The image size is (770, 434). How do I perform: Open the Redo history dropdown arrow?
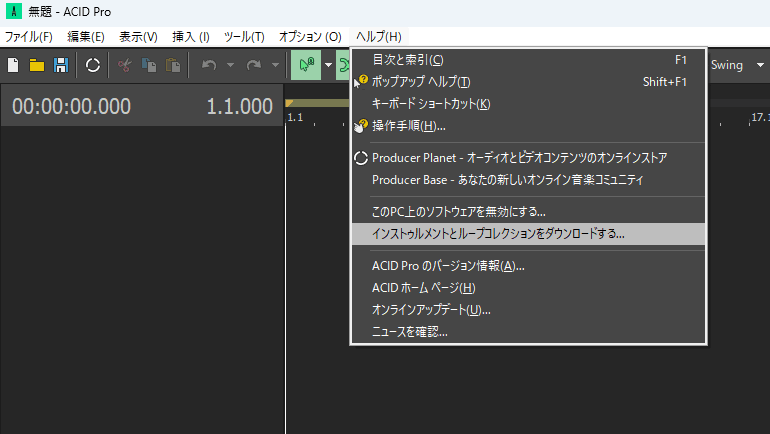[275, 65]
